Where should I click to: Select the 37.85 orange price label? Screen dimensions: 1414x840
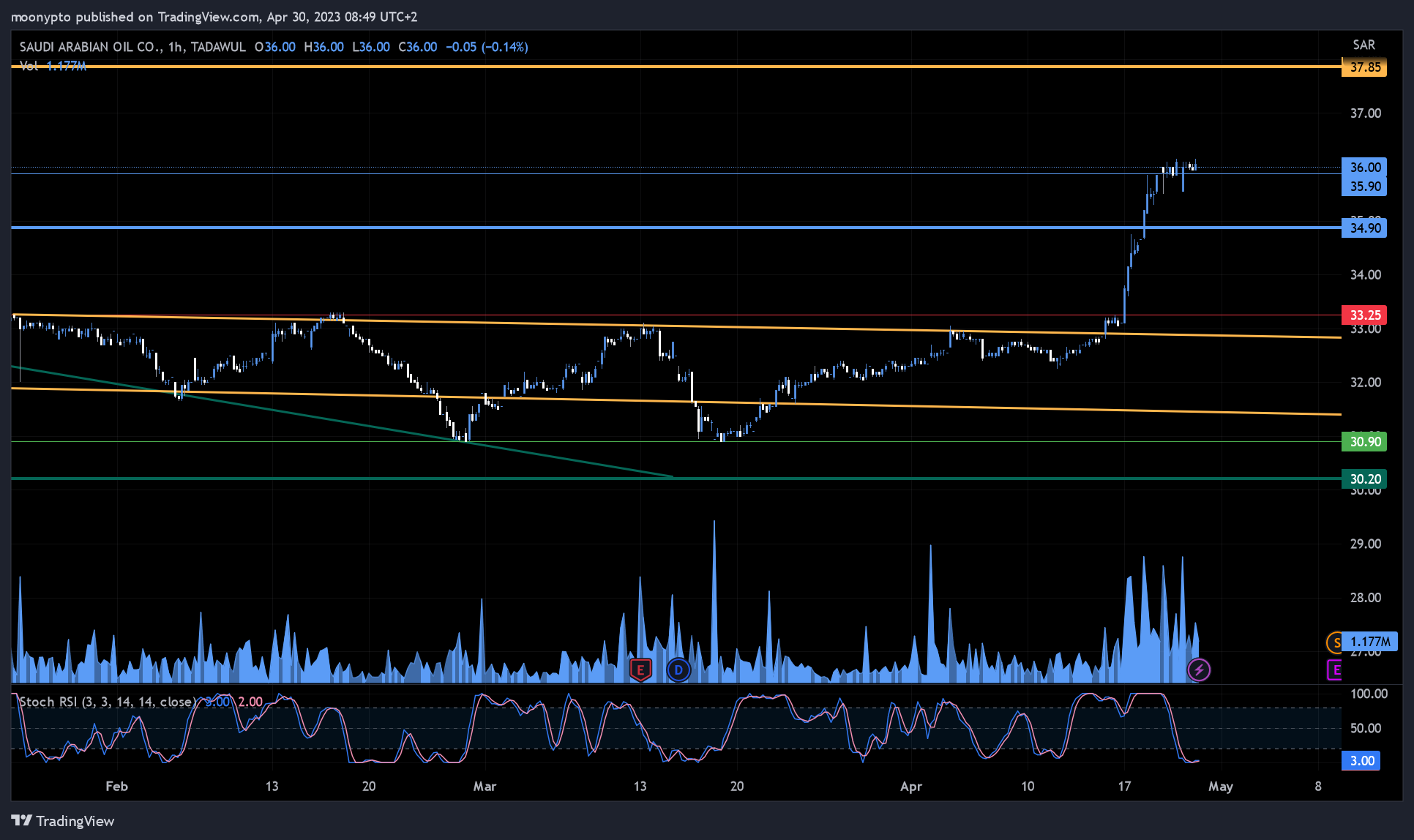point(1365,67)
